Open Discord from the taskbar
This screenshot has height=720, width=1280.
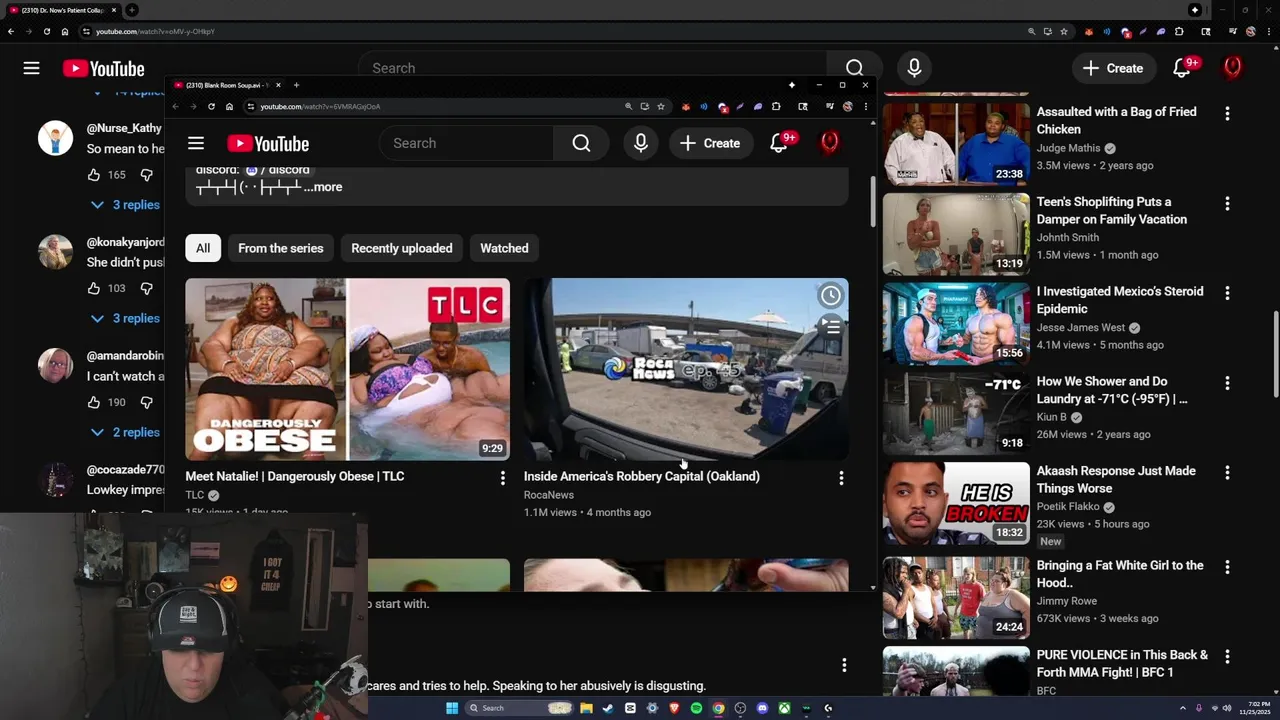pyautogui.click(x=762, y=708)
